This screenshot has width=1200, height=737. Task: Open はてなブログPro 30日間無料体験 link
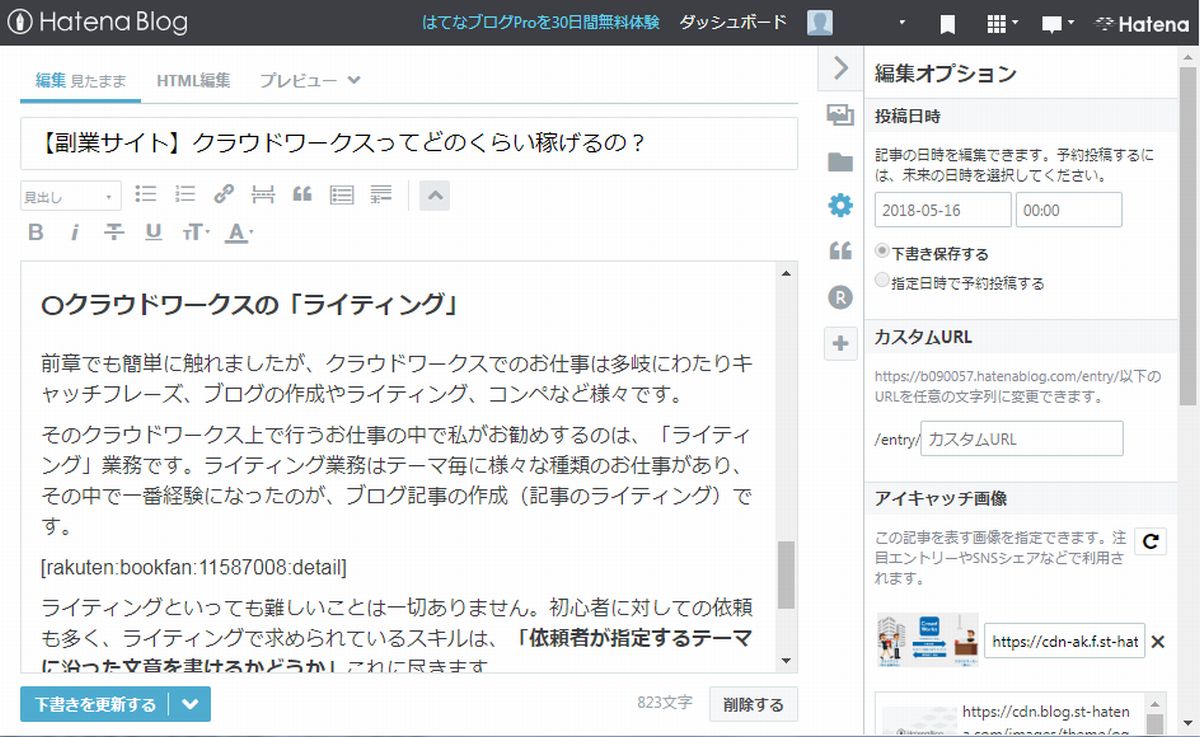[x=541, y=23]
